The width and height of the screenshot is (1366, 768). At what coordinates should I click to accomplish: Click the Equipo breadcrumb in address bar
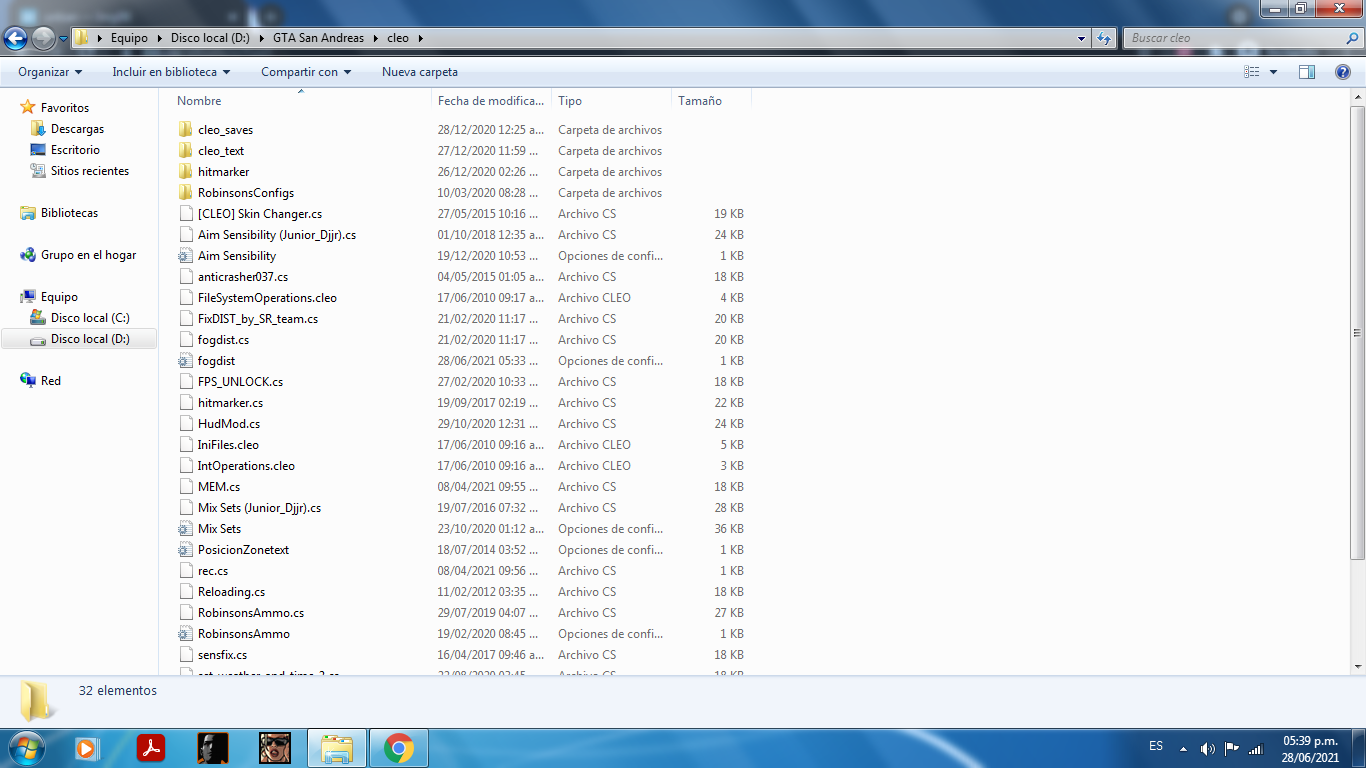pos(129,38)
